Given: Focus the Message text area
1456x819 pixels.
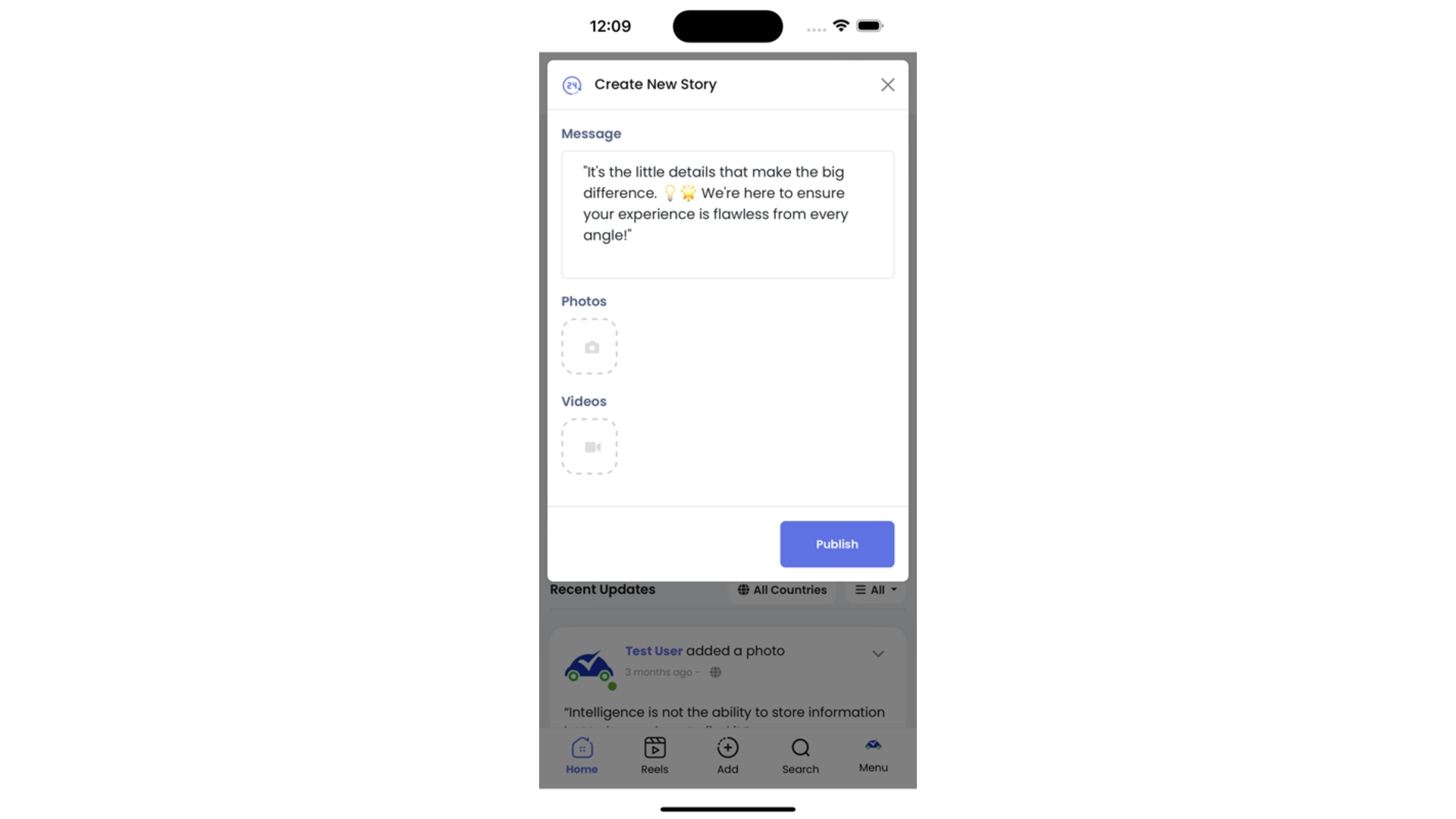Looking at the screenshot, I should pos(727,215).
